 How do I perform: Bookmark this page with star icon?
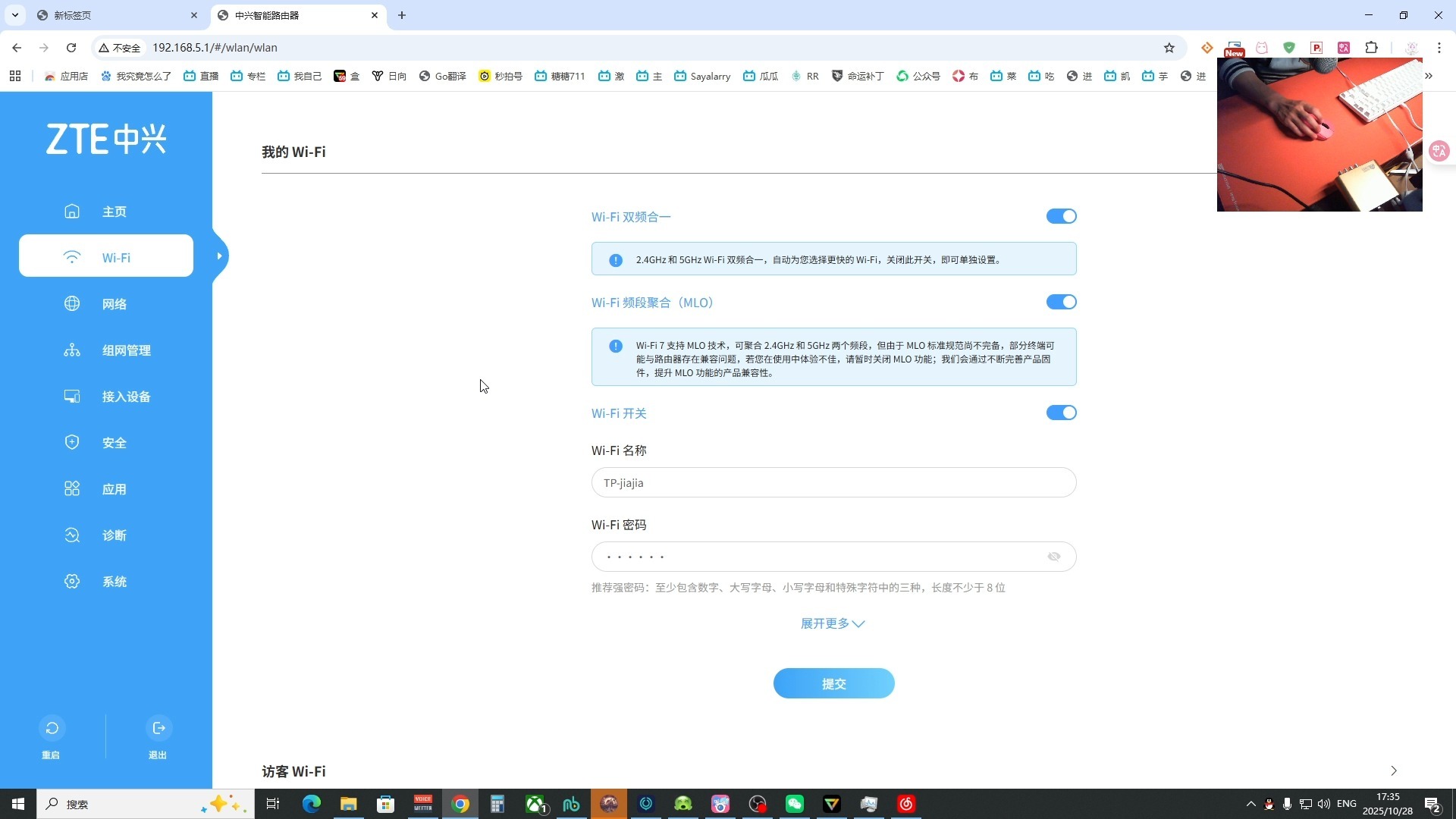1169,48
